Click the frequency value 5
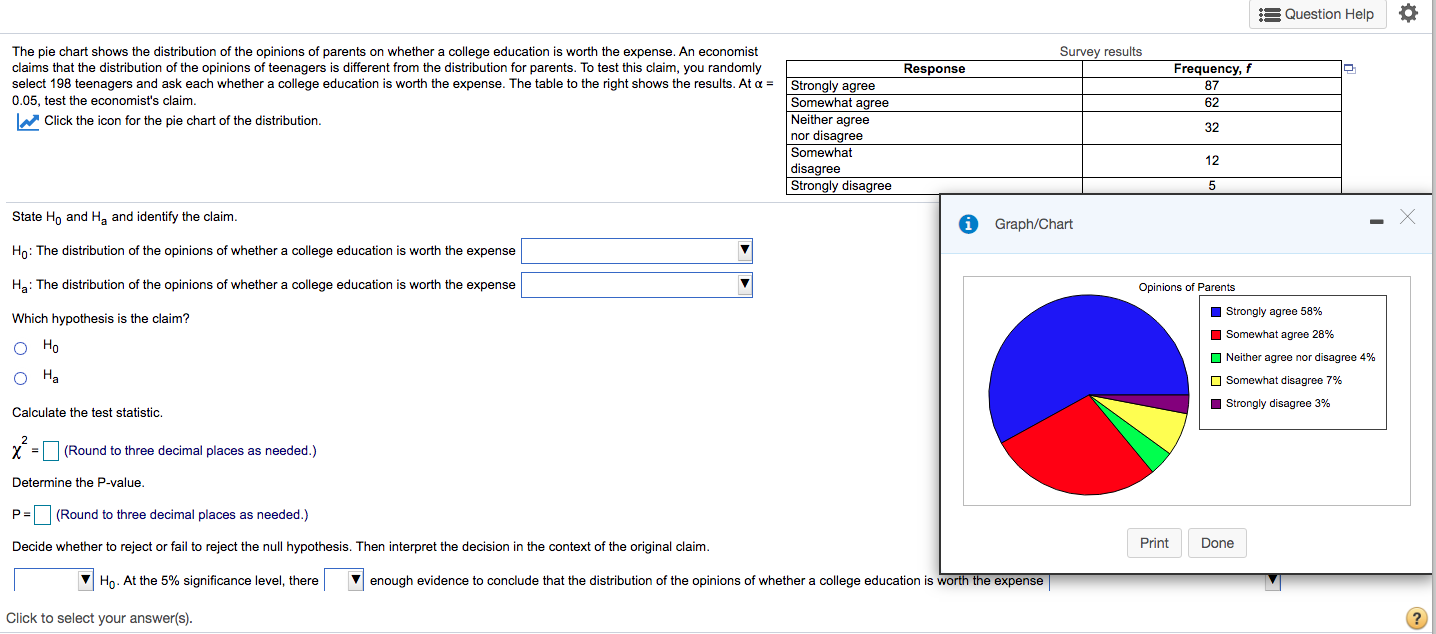Viewport: 1436px width, 634px height. (1212, 186)
